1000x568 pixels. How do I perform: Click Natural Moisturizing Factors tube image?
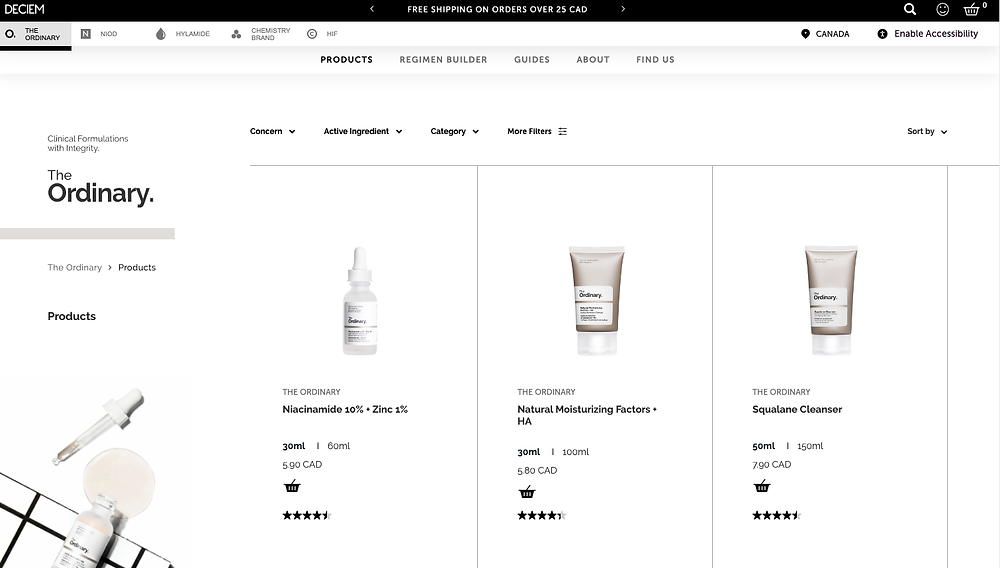pyautogui.click(x=596, y=300)
